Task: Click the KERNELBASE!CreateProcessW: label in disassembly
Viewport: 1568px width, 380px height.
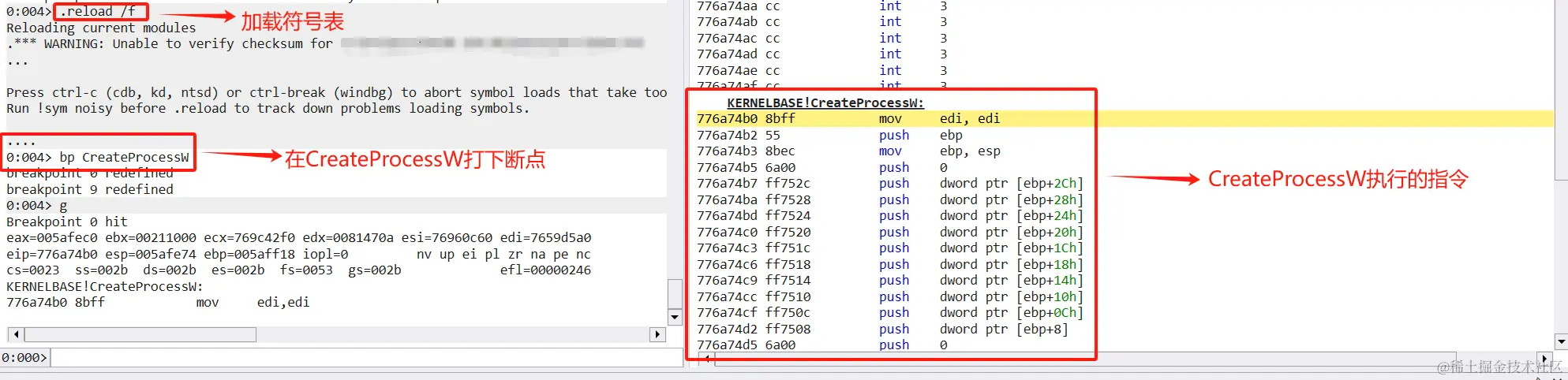Action: [825, 102]
